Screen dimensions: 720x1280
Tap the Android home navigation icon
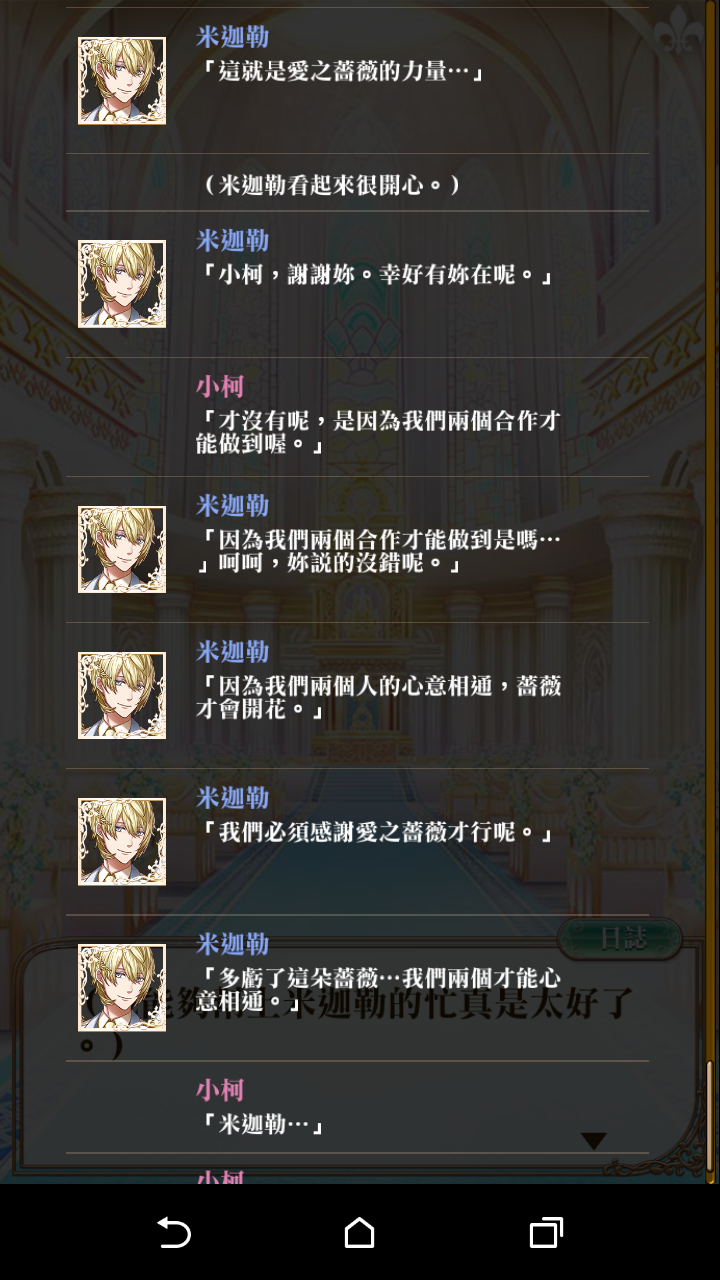point(360,1233)
